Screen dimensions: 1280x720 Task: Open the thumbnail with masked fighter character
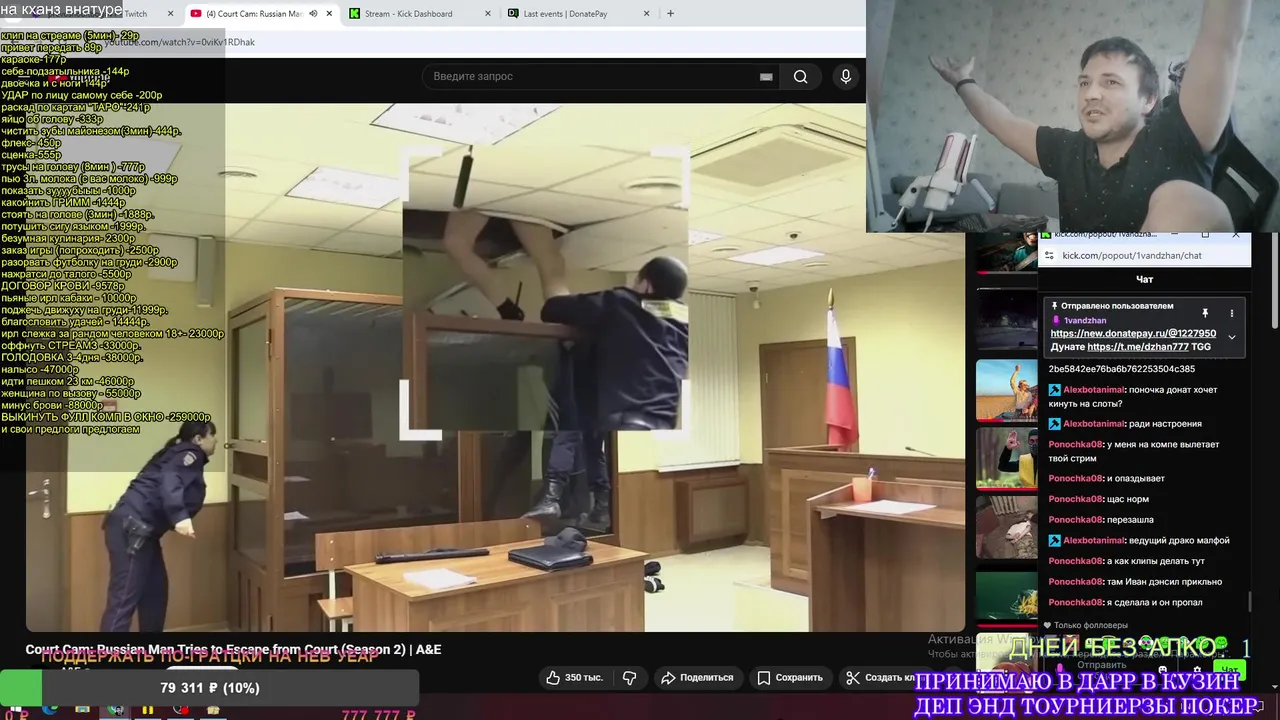(x=1006, y=458)
